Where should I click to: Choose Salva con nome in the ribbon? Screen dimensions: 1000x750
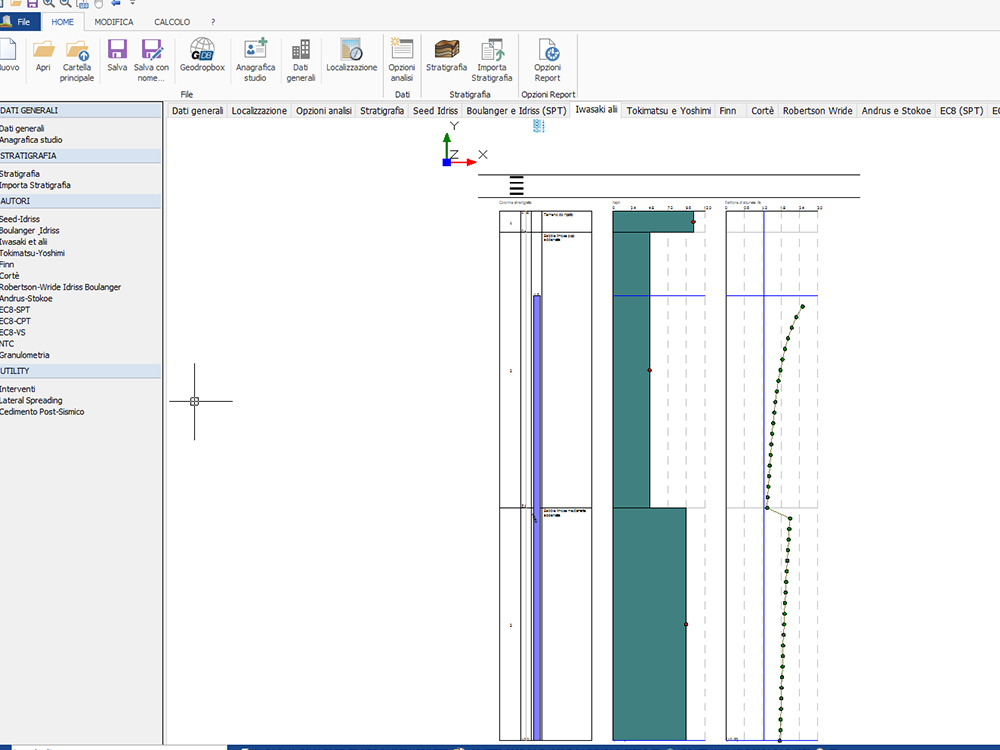click(151, 58)
